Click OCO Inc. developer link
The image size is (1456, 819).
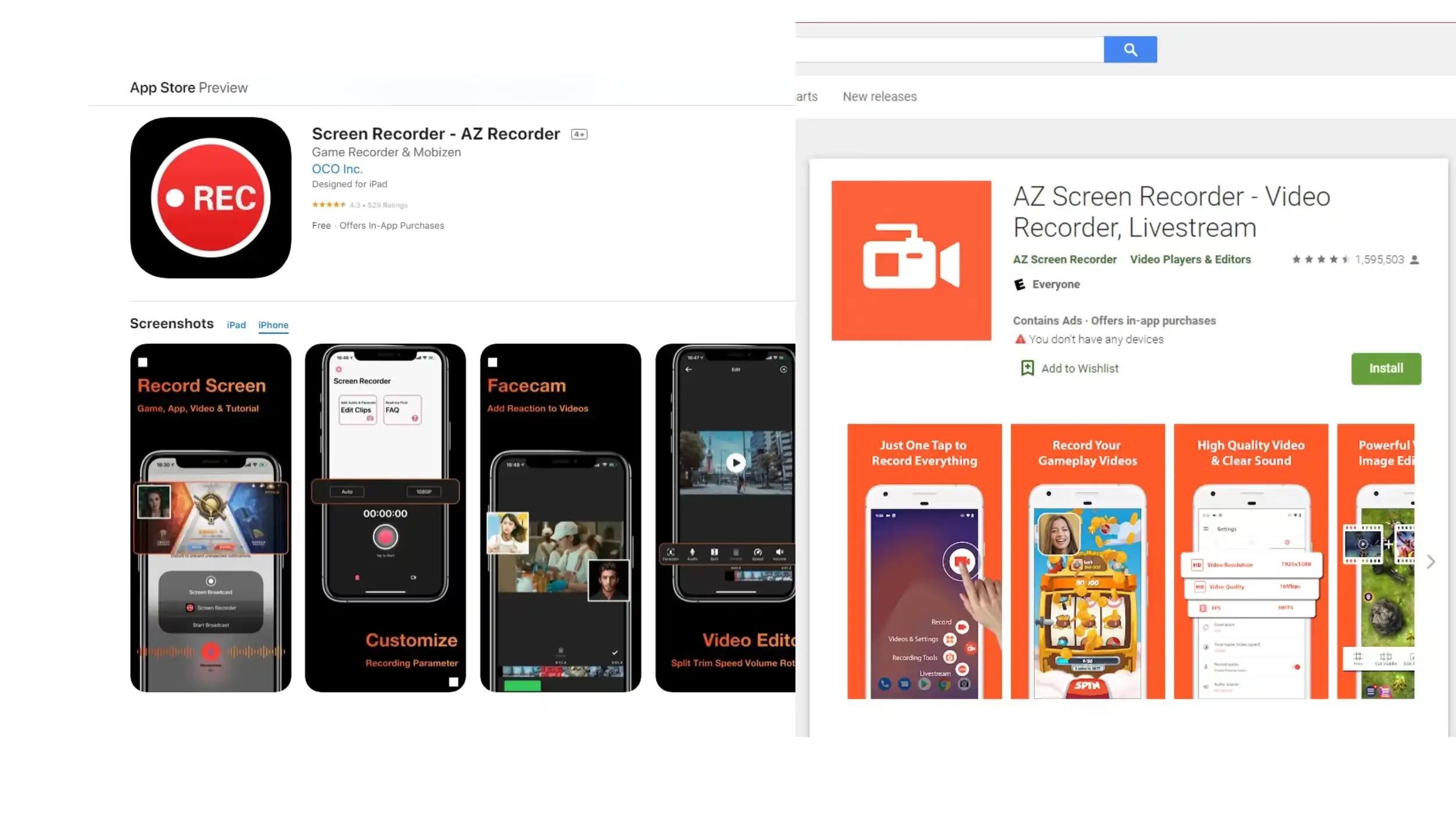click(x=337, y=169)
